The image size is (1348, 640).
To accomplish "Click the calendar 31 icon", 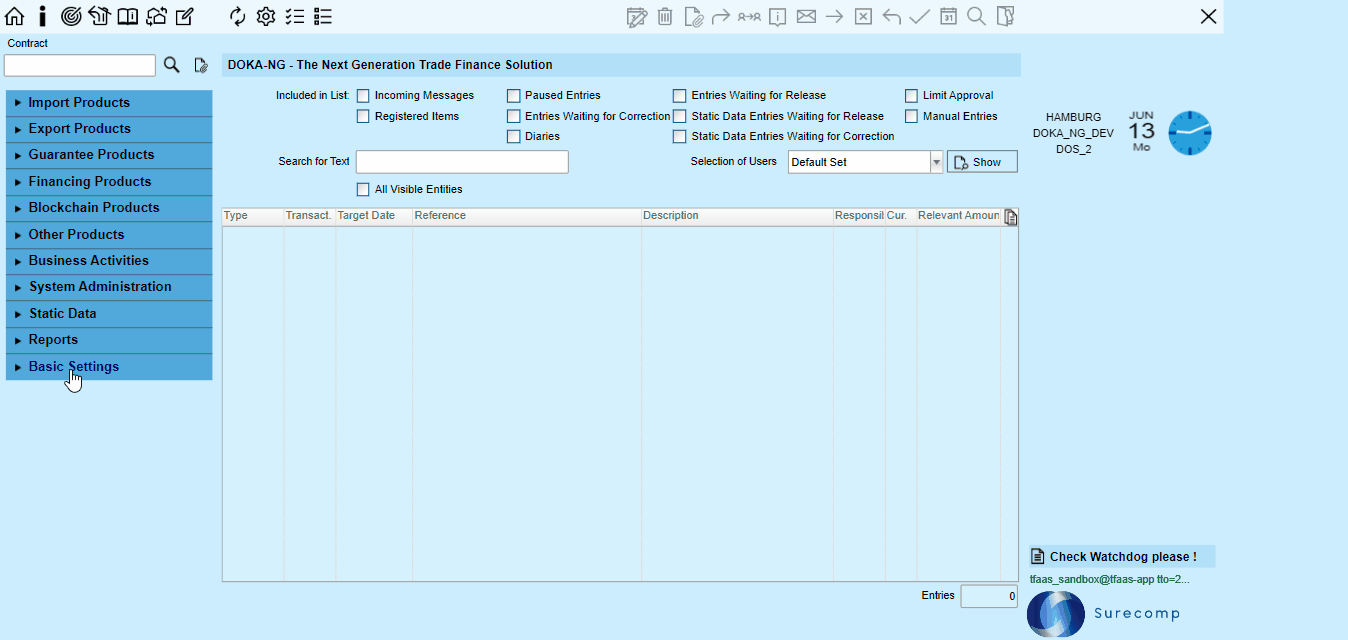I will pos(948,16).
